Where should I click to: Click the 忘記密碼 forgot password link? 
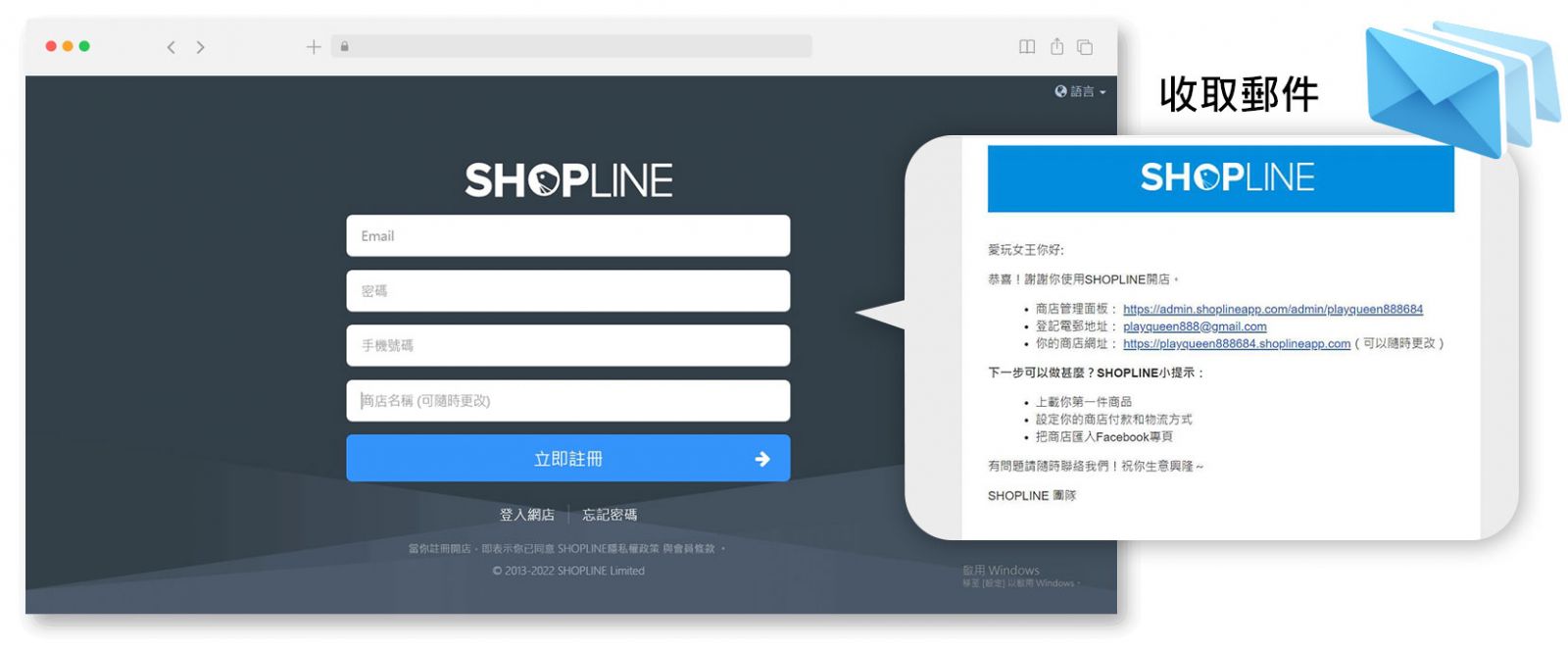coord(610,515)
